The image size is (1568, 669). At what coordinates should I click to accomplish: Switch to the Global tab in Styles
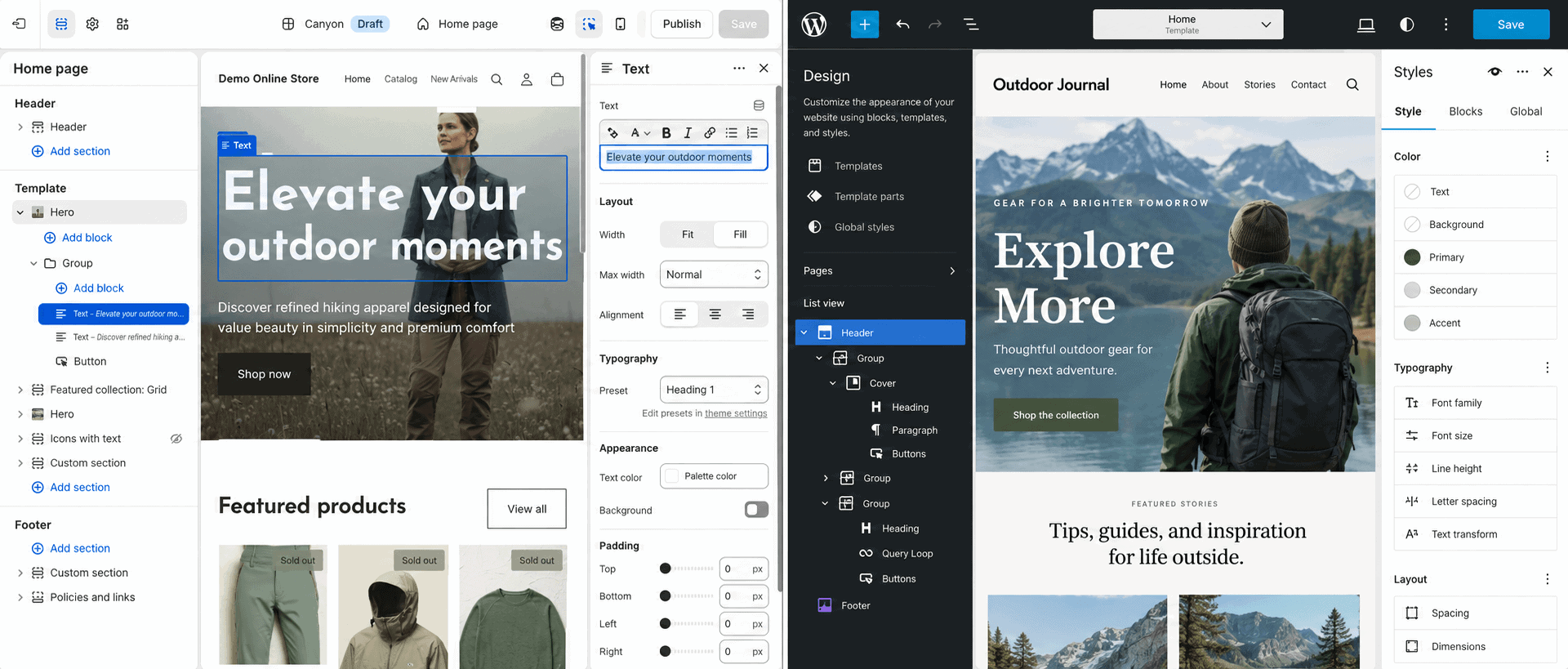pyautogui.click(x=1526, y=112)
